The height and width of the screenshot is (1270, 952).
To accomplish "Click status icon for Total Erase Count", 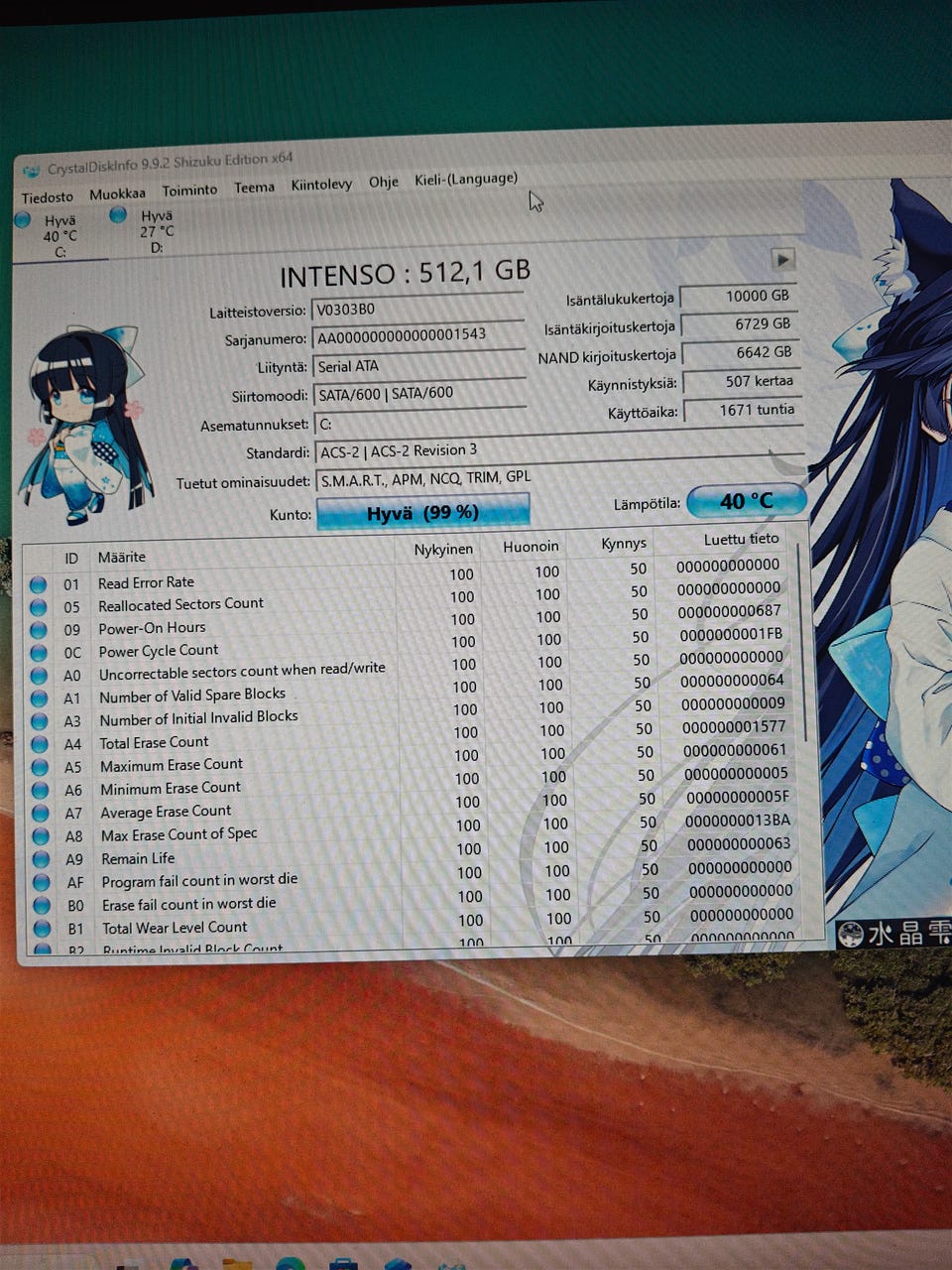I will point(40,744).
